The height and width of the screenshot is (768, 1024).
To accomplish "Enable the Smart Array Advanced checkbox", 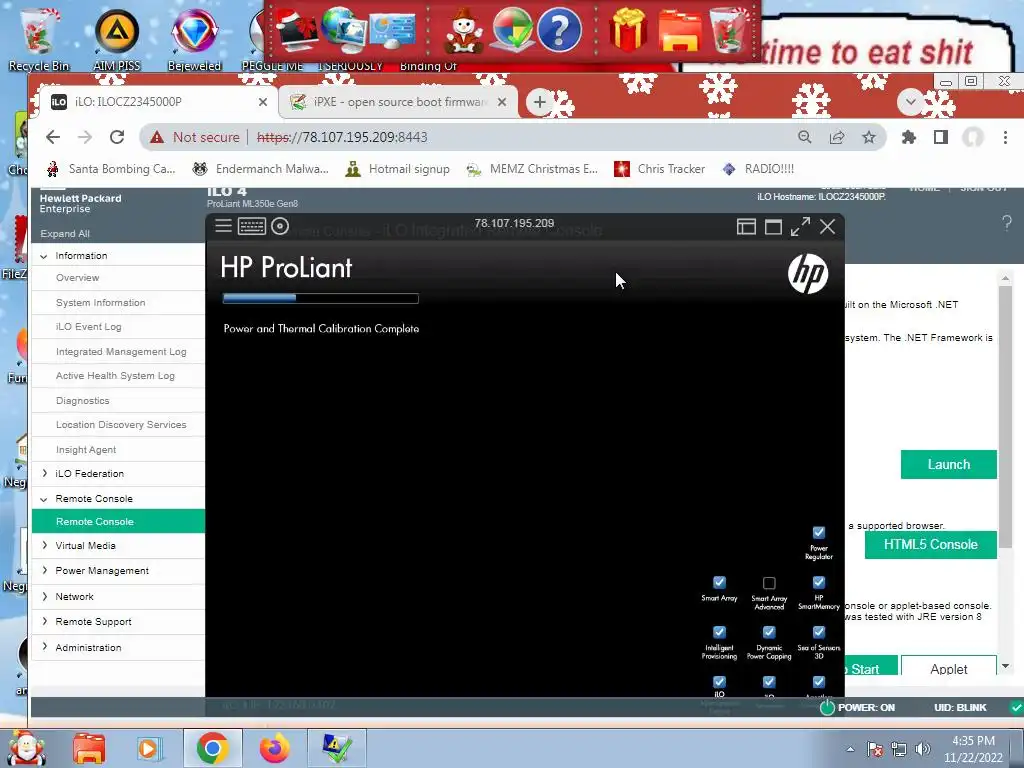I will click(x=769, y=583).
